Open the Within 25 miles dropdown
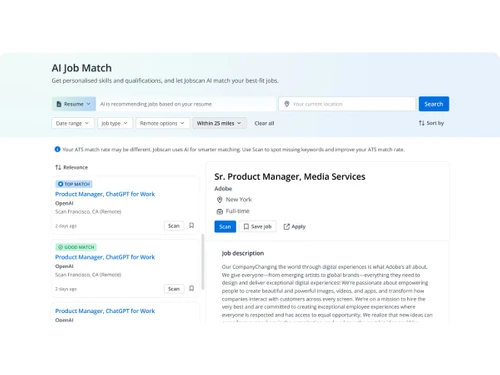 click(x=219, y=123)
